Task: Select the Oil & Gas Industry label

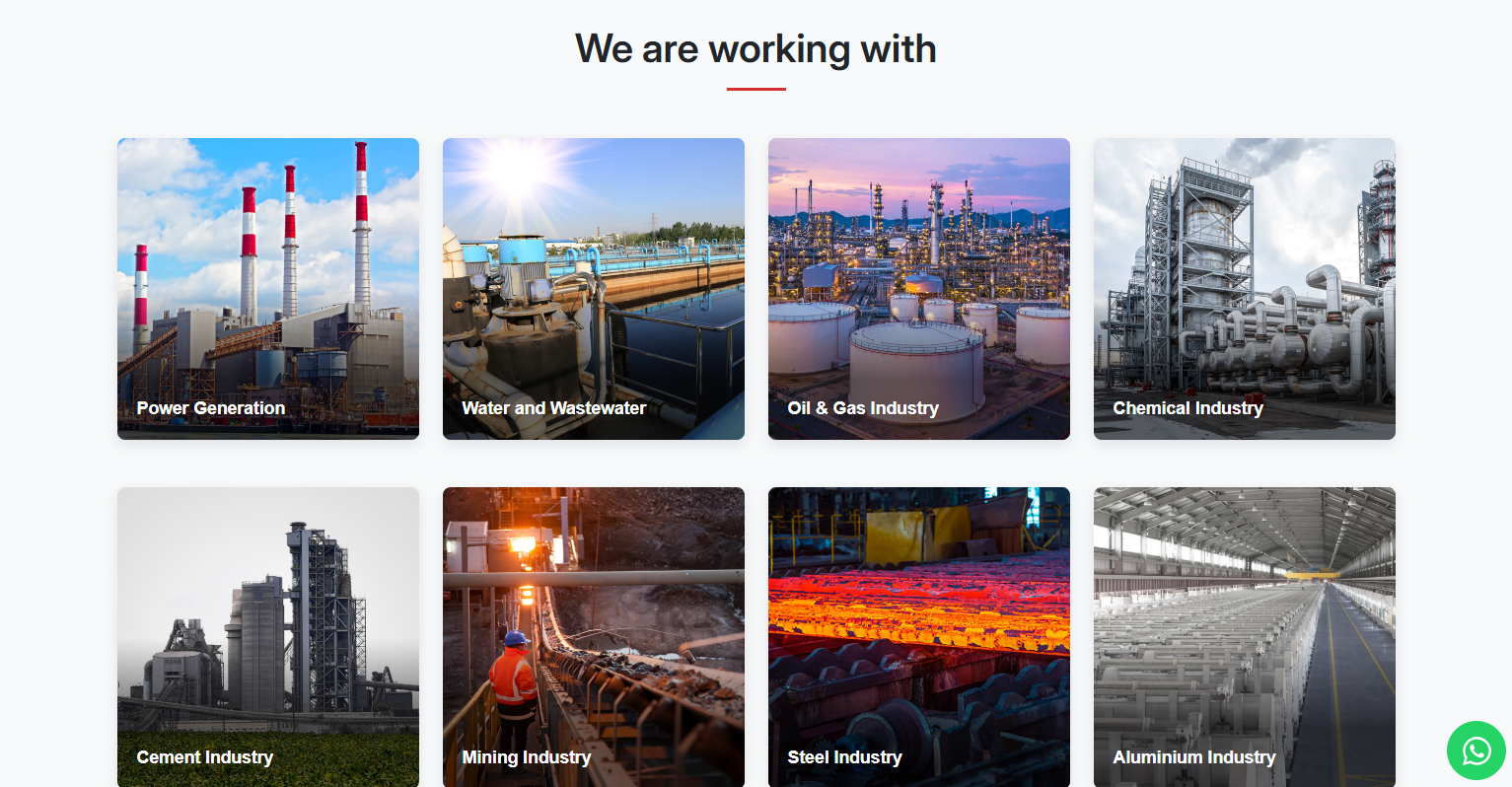Action: click(x=862, y=408)
